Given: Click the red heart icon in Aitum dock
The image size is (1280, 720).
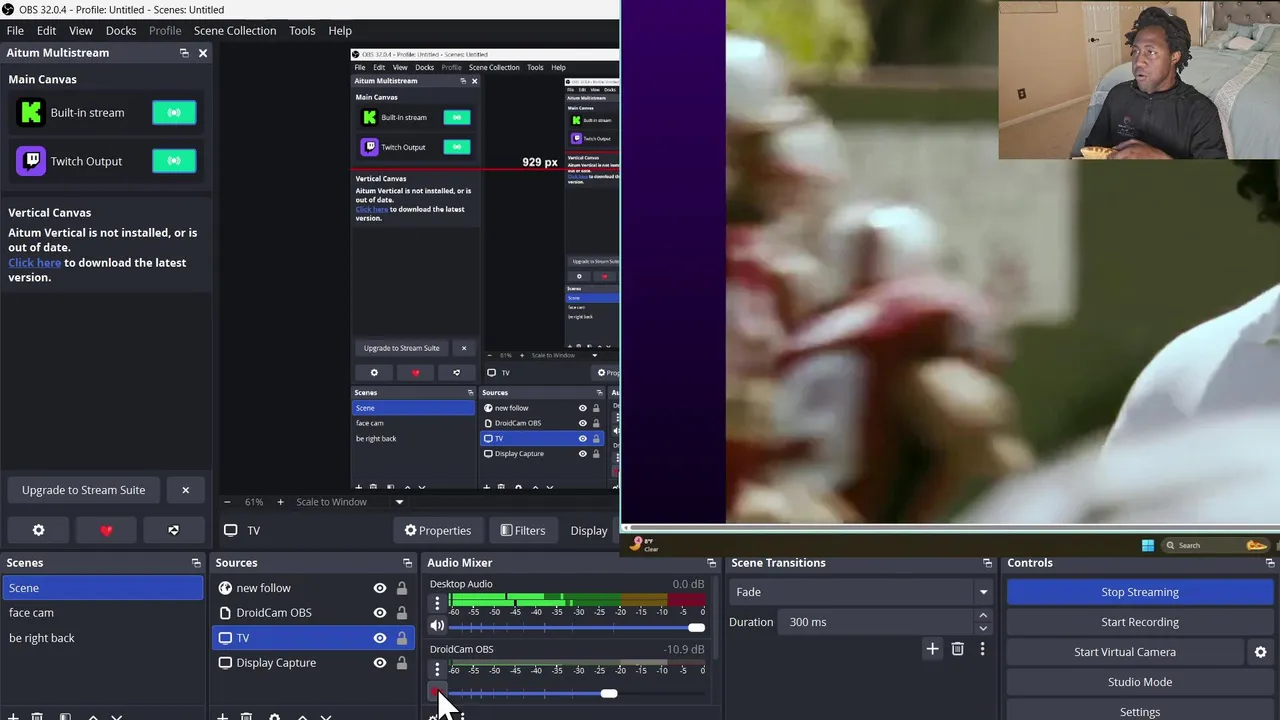Looking at the screenshot, I should pyautogui.click(x=106, y=530).
